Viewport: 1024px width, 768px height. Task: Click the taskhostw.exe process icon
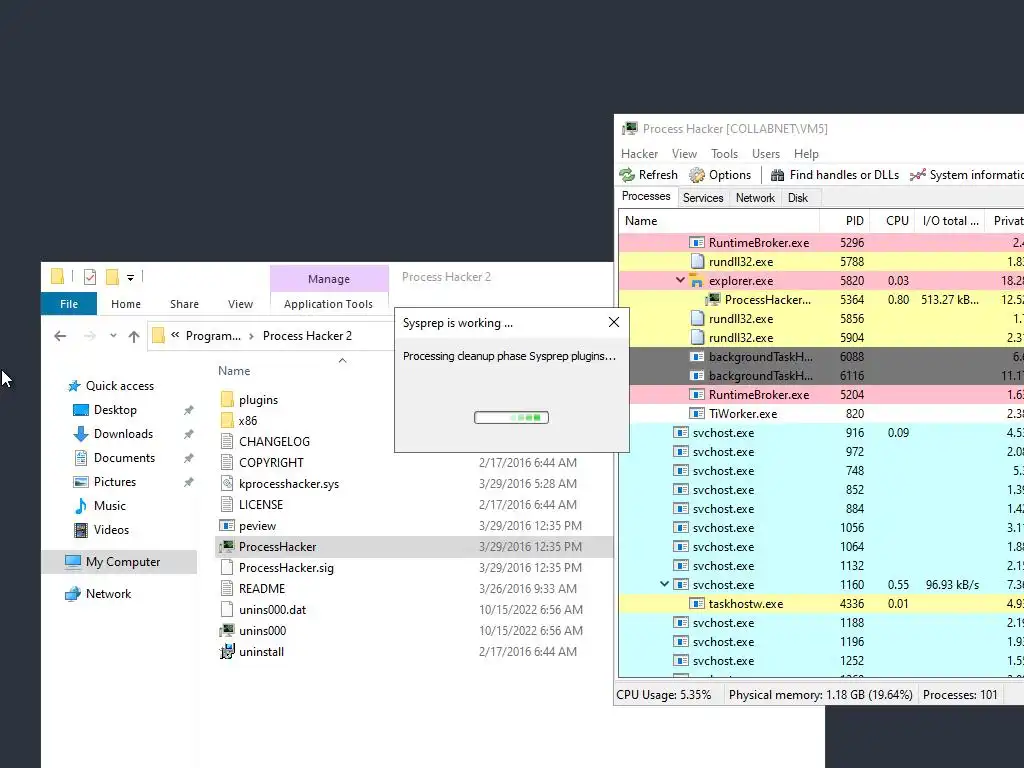point(697,603)
